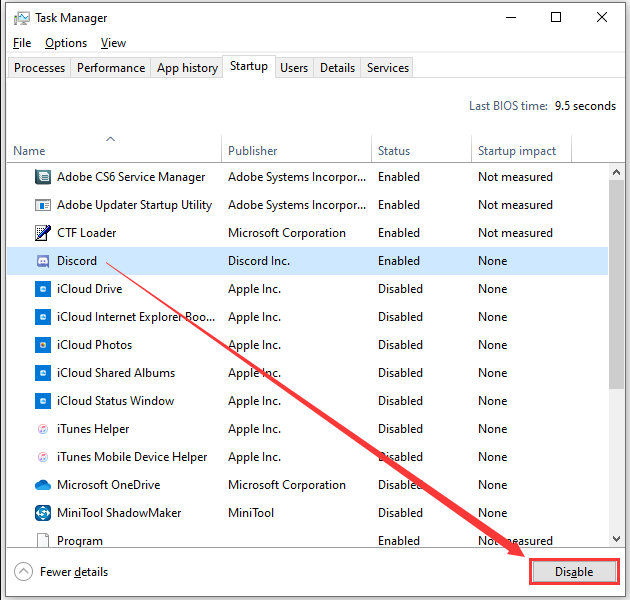Click the Last BIOS time value
This screenshot has width=630, height=600.
(x=585, y=106)
